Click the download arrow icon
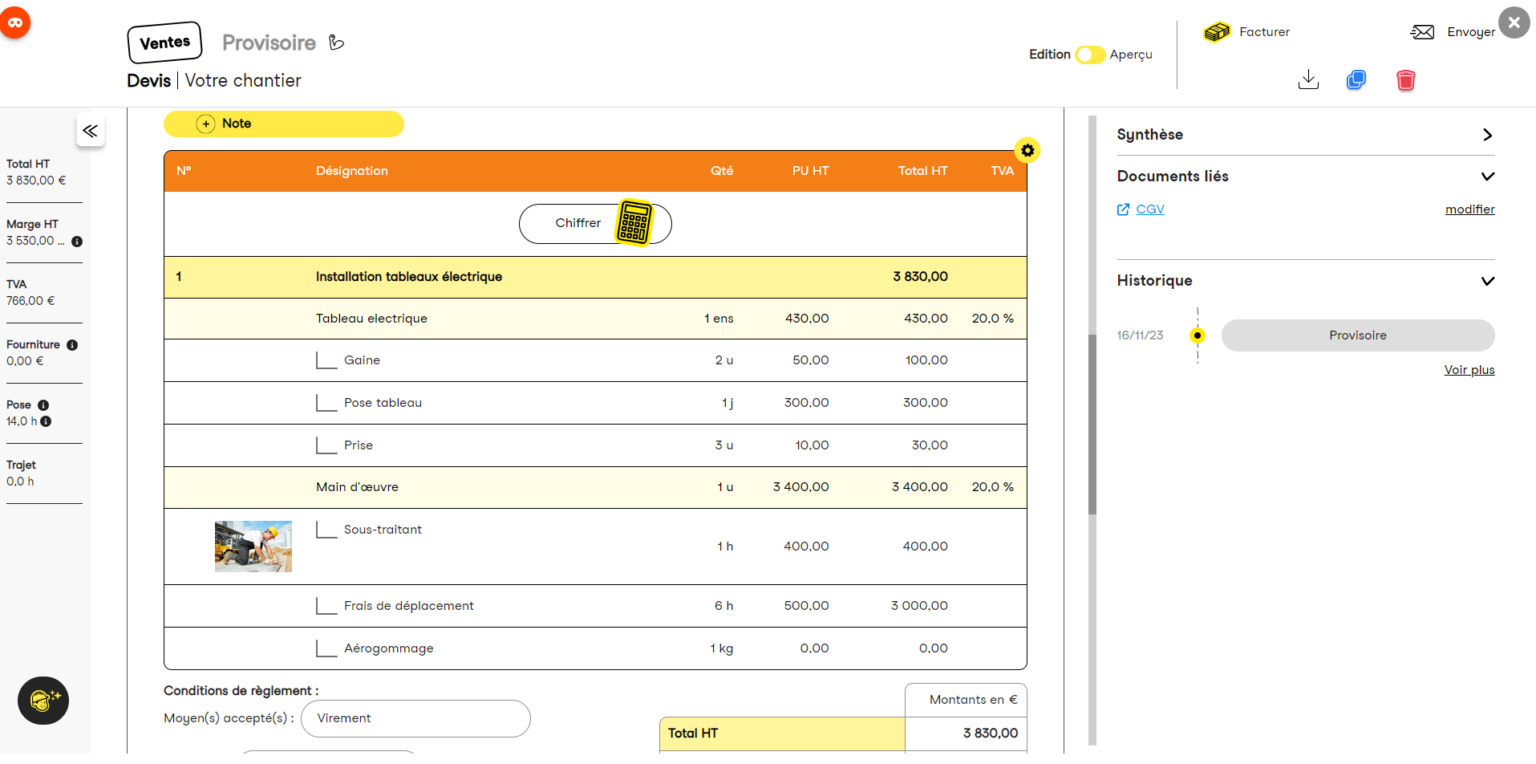 pyautogui.click(x=1308, y=80)
